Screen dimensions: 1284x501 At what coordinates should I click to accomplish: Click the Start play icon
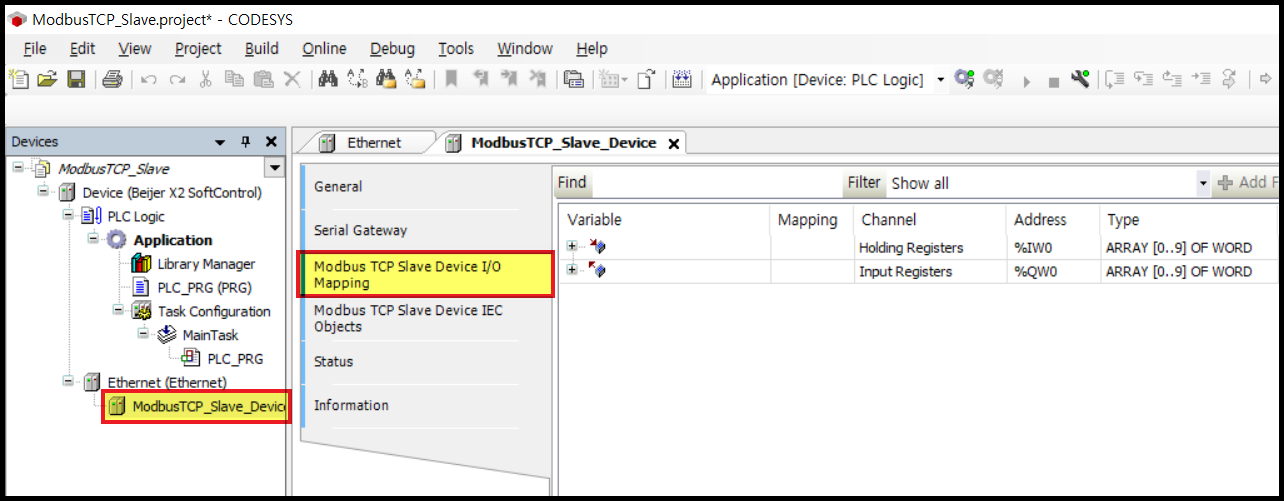[1026, 81]
